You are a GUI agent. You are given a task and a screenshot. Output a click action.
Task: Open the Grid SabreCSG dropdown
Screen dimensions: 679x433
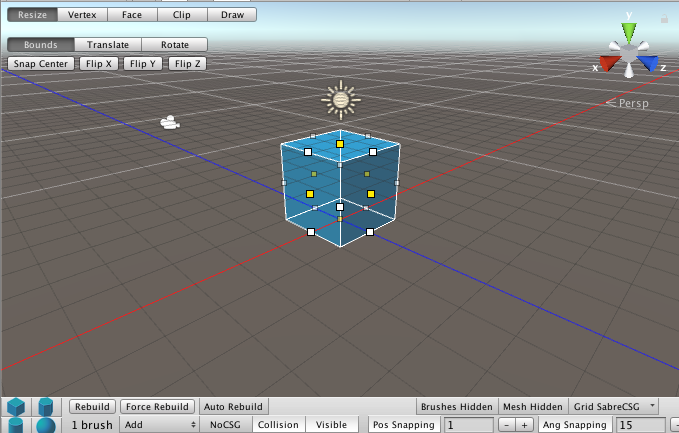pos(614,407)
